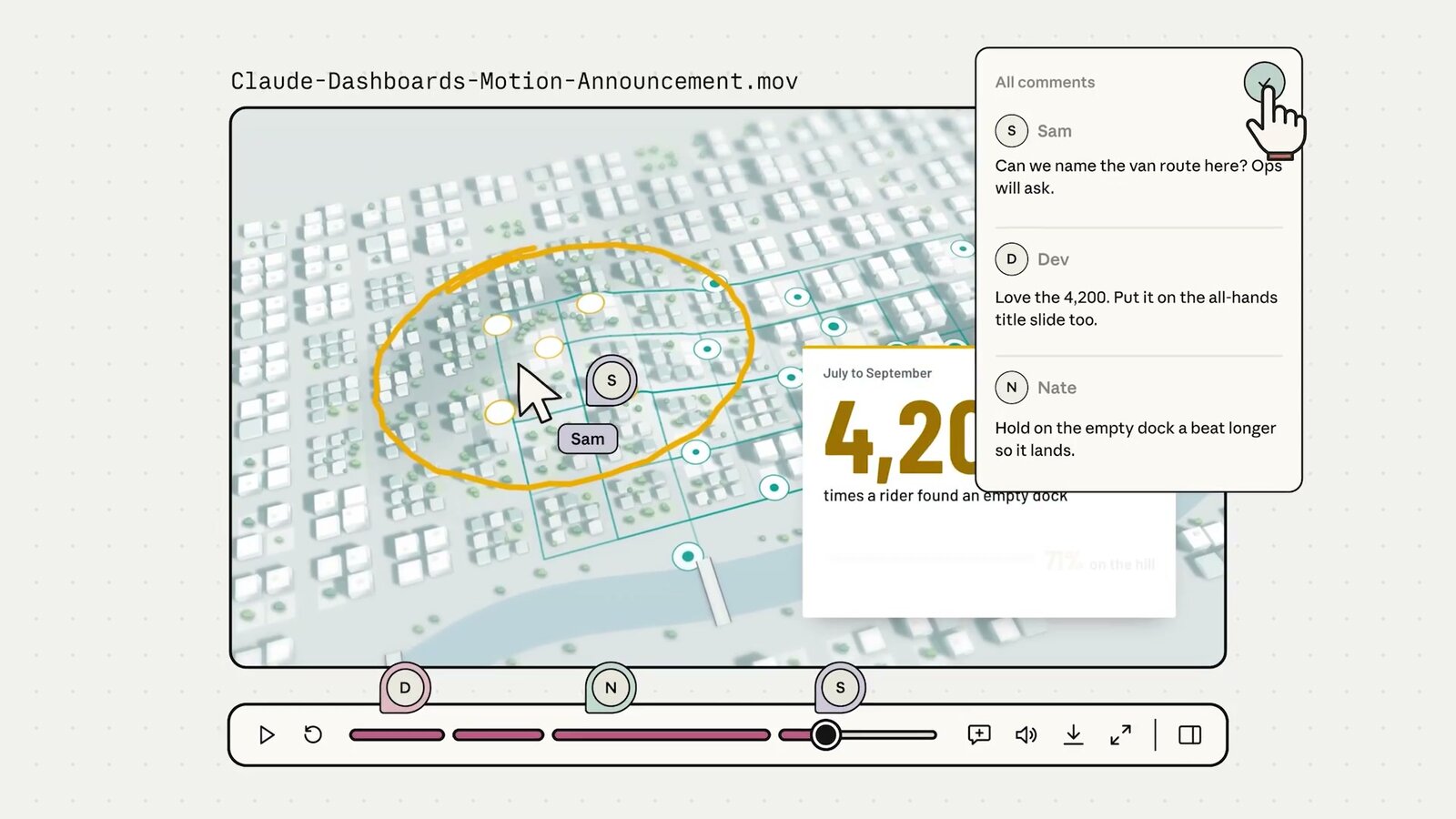
Task: Select Sam's avatar in the comments list
Action: coord(1011,131)
